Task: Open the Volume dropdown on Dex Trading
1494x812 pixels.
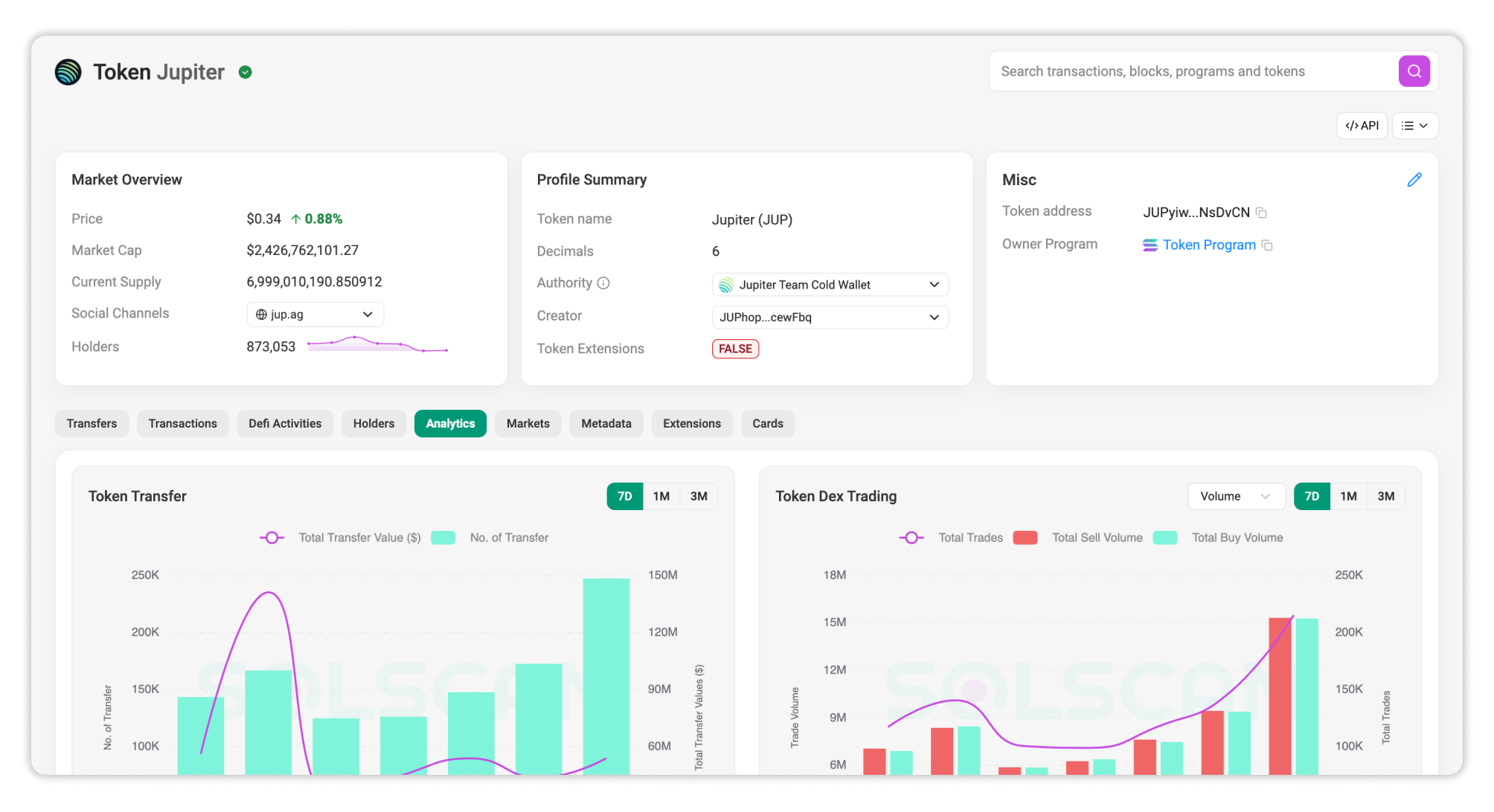Action: click(x=1235, y=496)
